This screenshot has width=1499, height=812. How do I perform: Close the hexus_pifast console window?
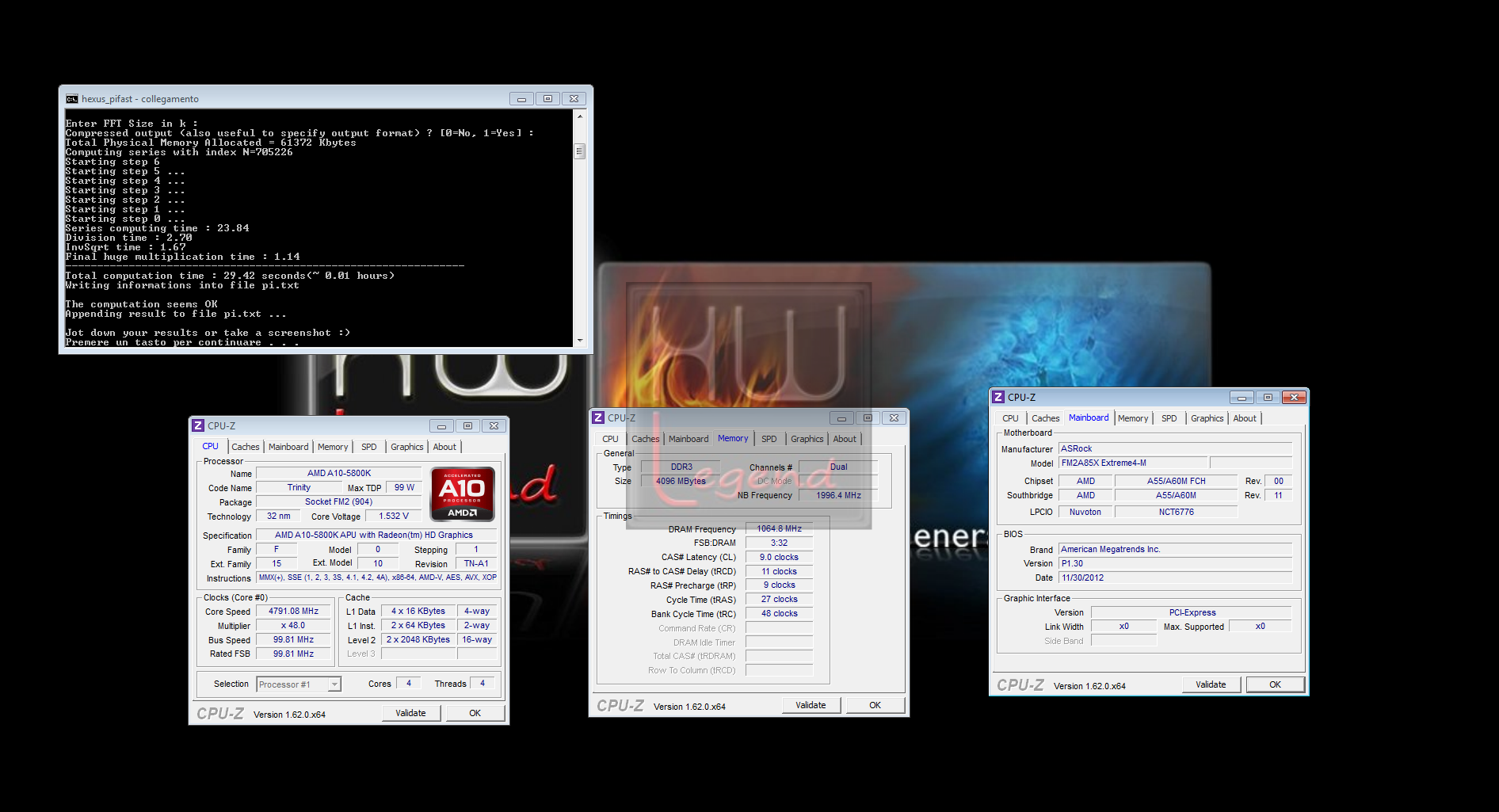pyautogui.click(x=574, y=99)
